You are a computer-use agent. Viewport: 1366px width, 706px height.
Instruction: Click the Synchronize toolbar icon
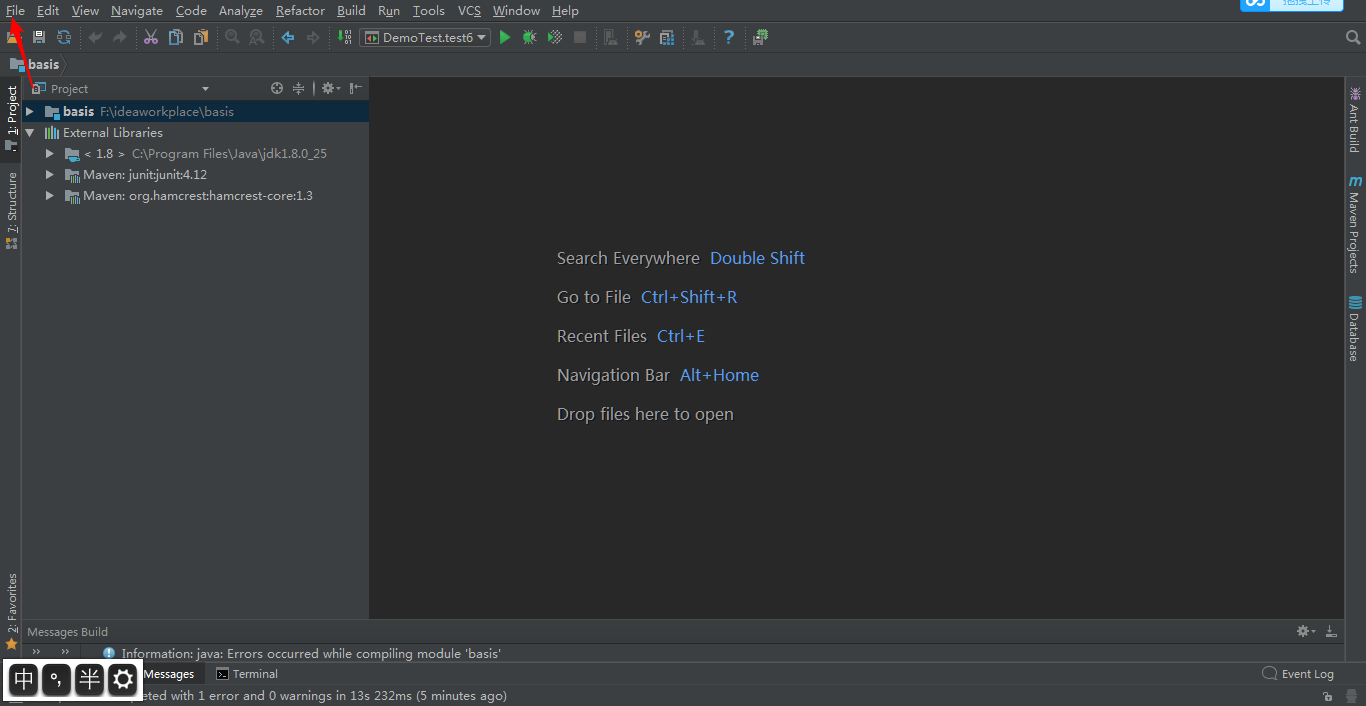click(x=64, y=37)
